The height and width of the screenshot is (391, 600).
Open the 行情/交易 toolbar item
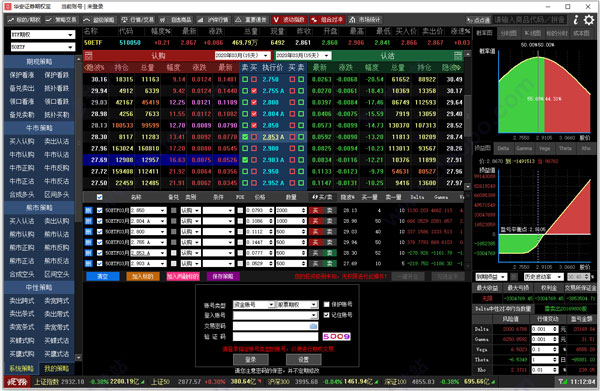point(137,20)
